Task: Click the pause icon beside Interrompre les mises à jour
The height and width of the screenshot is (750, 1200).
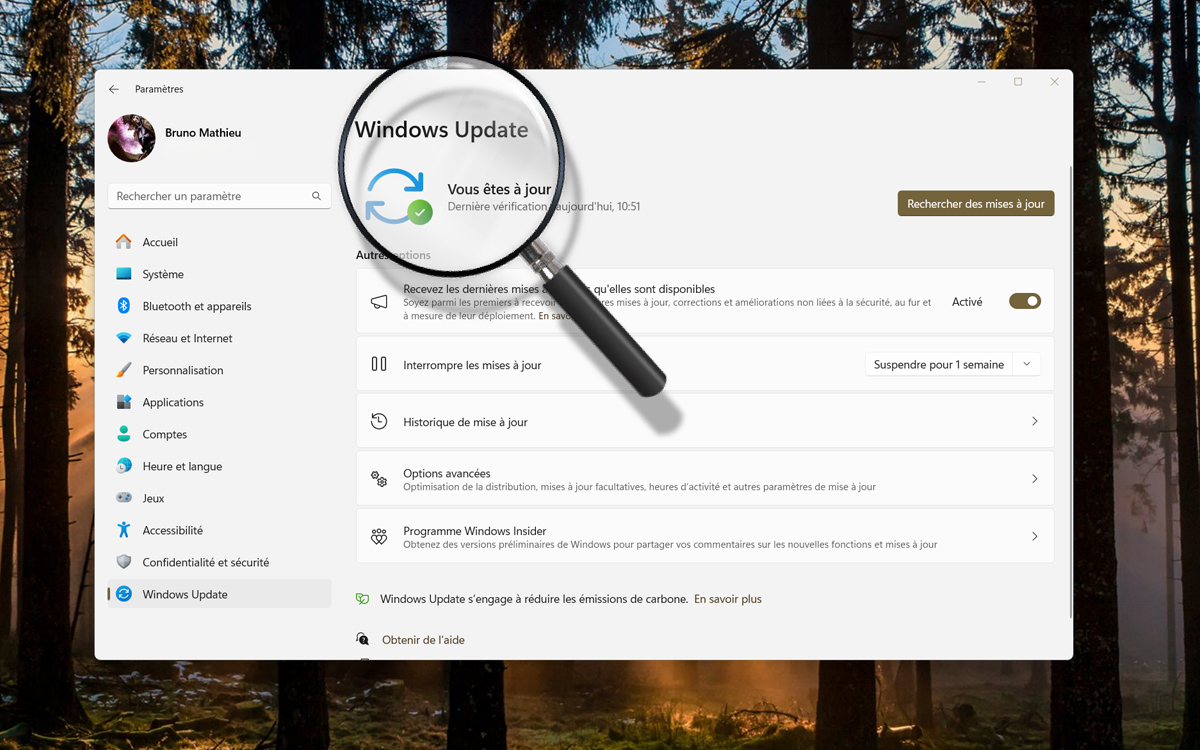Action: (x=379, y=364)
